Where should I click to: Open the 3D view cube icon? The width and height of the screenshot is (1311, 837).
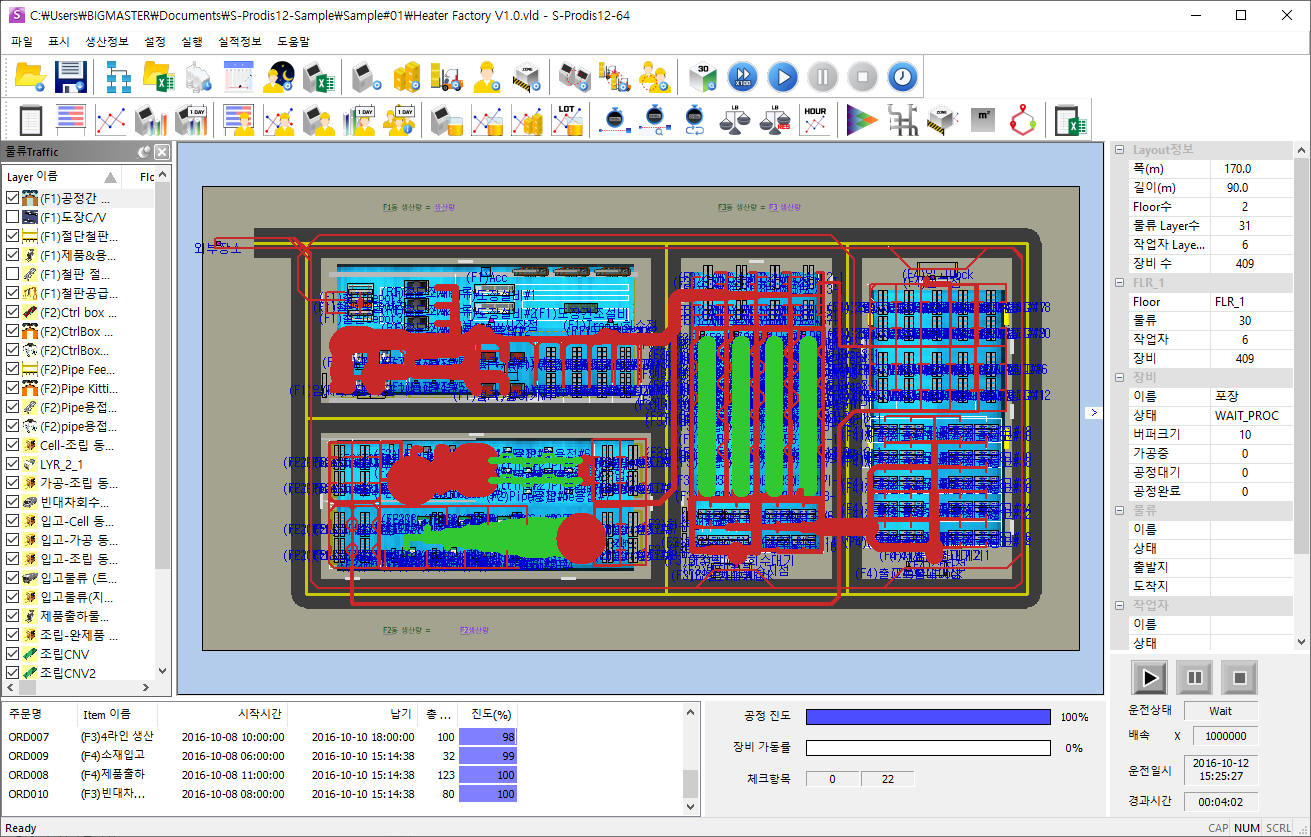704,77
